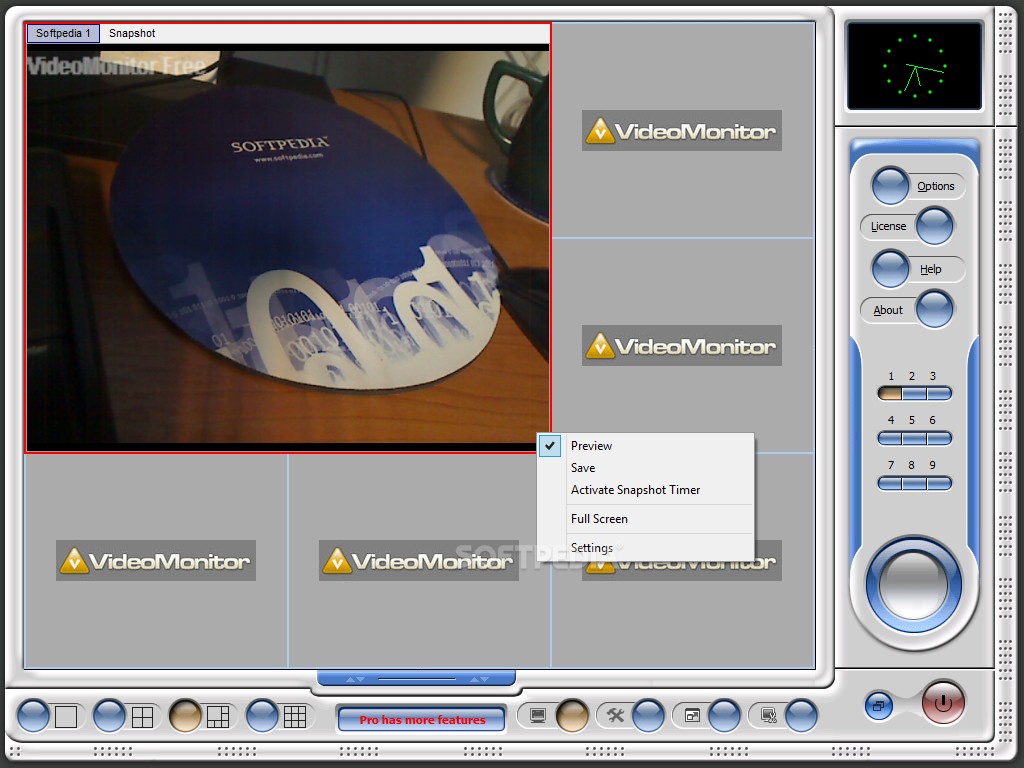
Task: Select camera 4 button
Action: (890, 438)
